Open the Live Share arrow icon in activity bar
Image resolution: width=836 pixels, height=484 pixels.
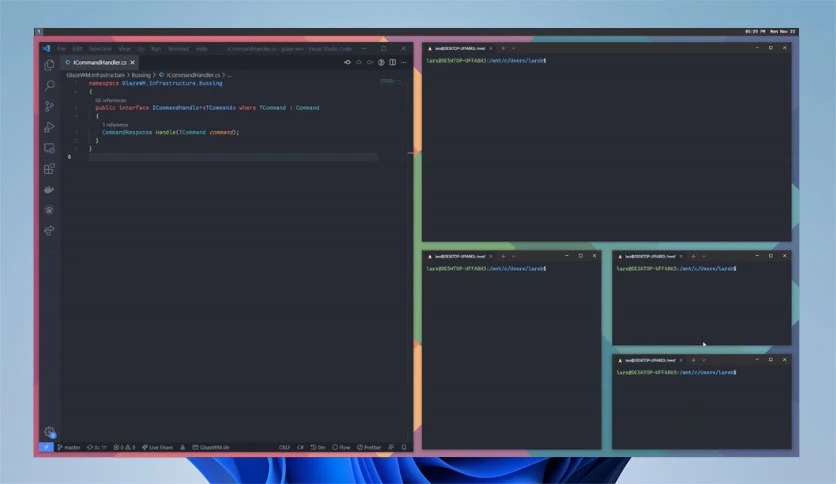(x=50, y=231)
